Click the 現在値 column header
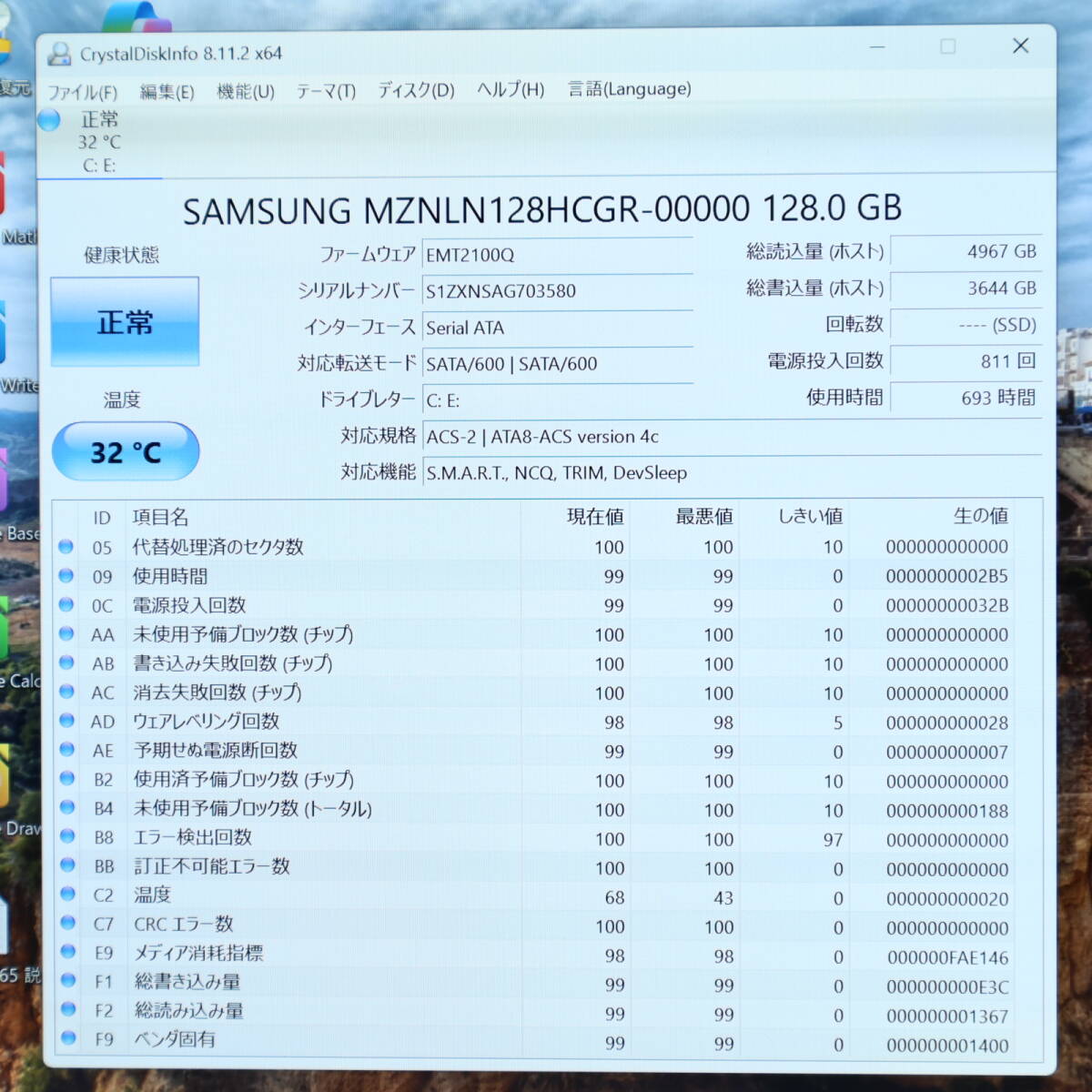The height and width of the screenshot is (1092, 1092). (x=595, y=517)
